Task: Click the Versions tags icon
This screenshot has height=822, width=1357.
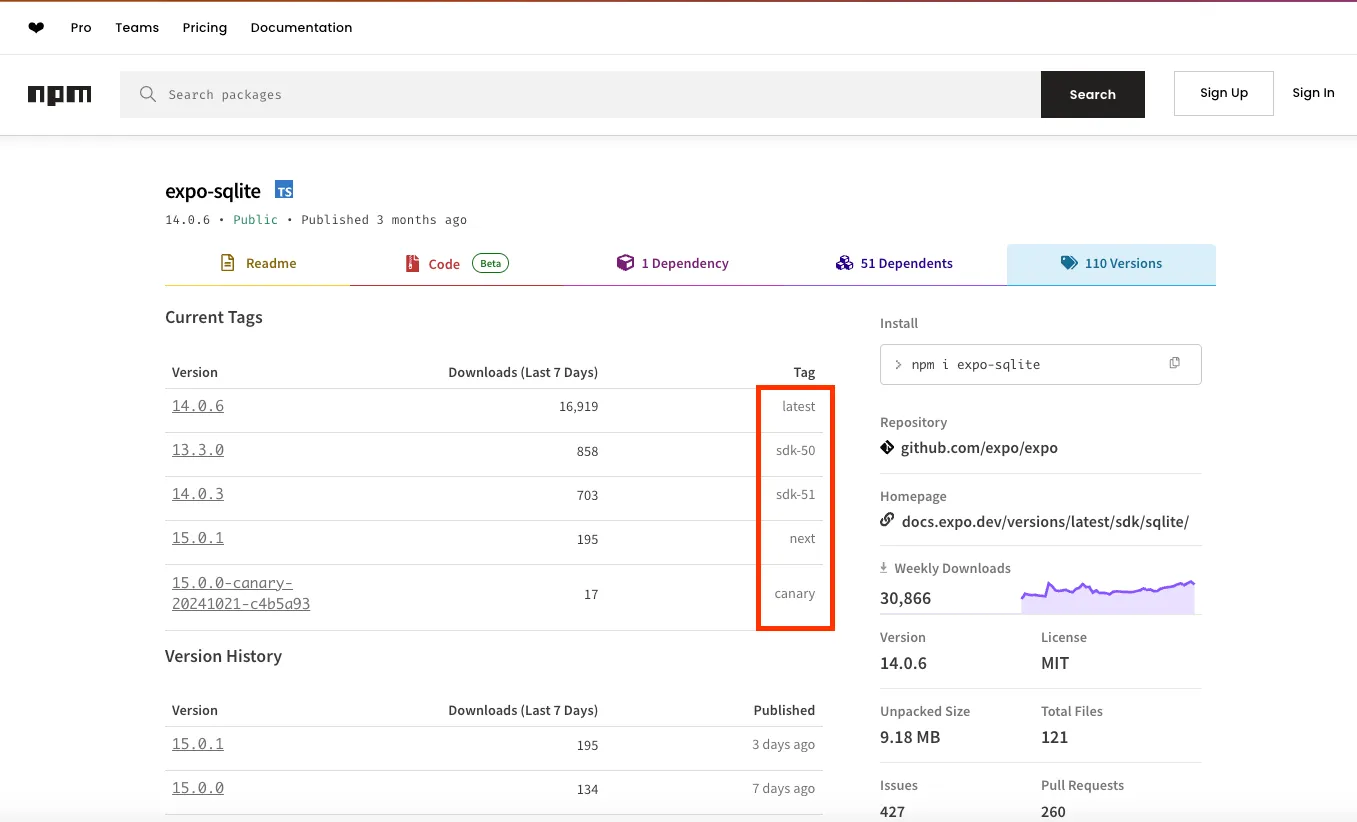Action: click(x=1069, y=263)
